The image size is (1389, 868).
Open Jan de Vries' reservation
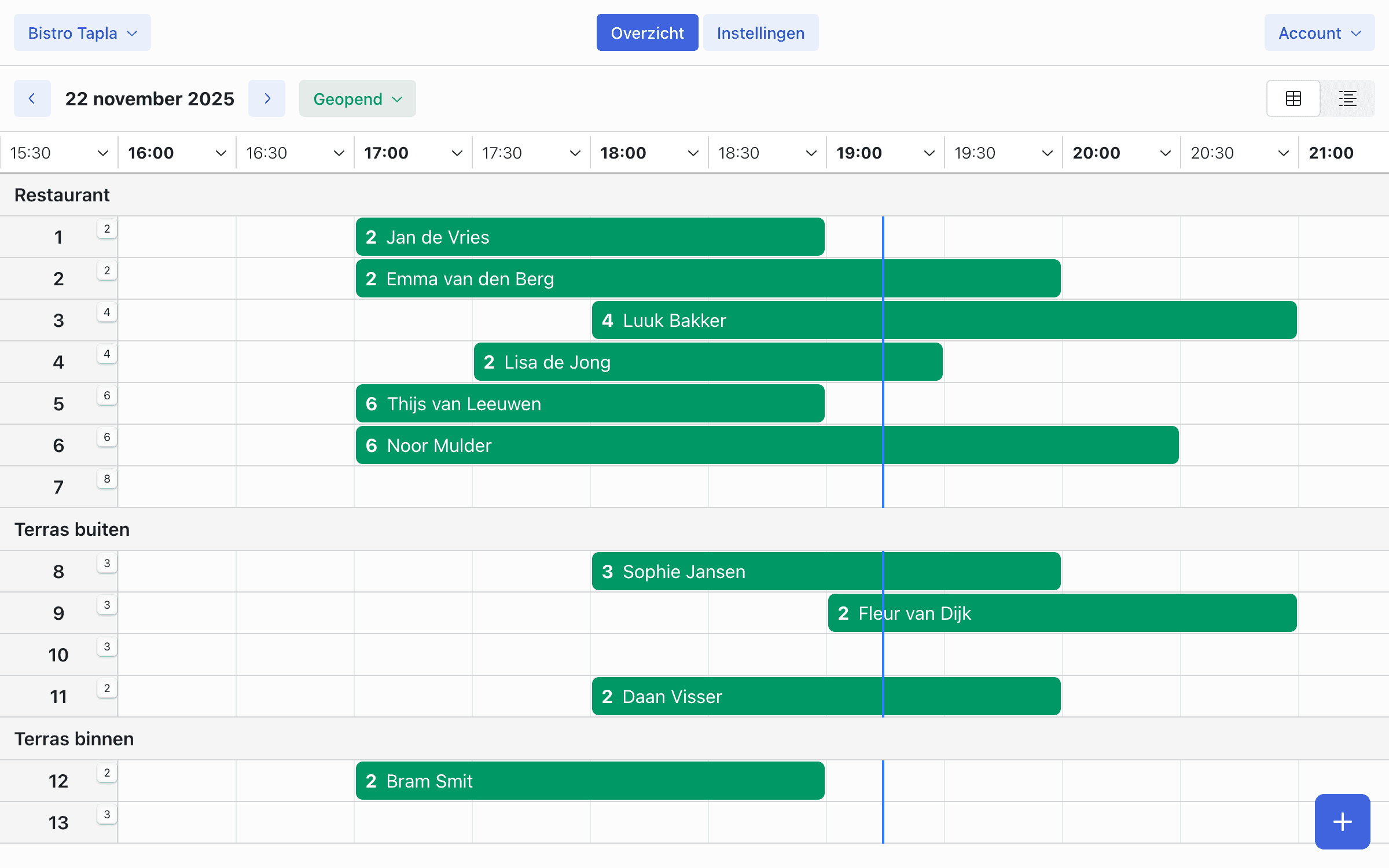coord(589,237)
